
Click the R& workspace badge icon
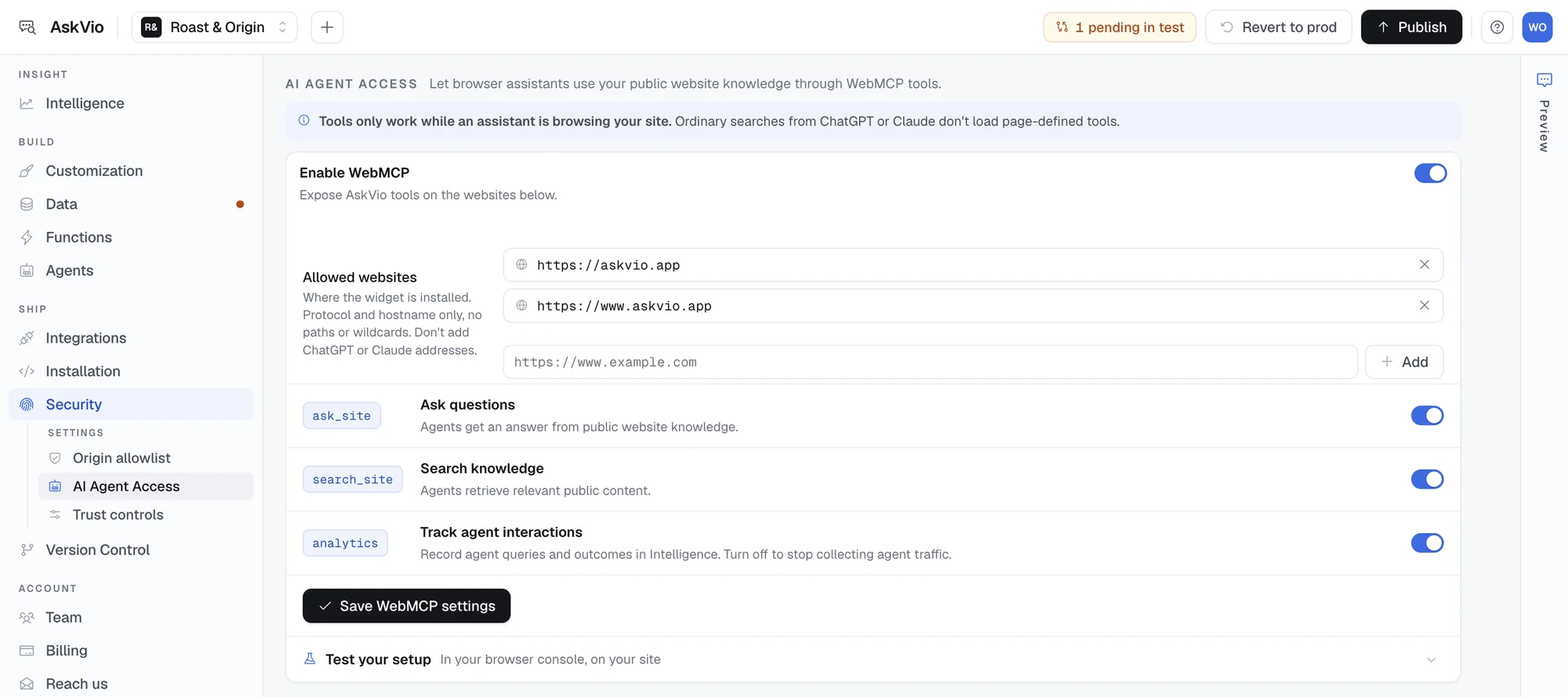pyautogui.click(x=151, y=27)
